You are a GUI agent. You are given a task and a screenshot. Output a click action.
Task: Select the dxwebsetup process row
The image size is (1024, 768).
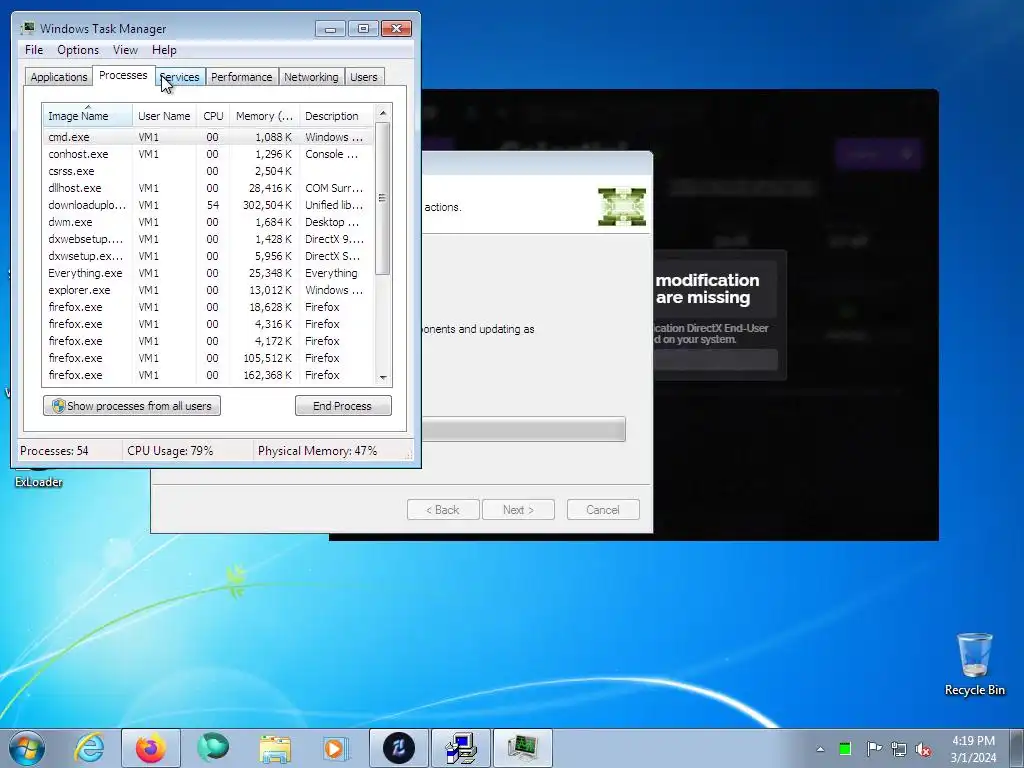[x=208, y=239]
